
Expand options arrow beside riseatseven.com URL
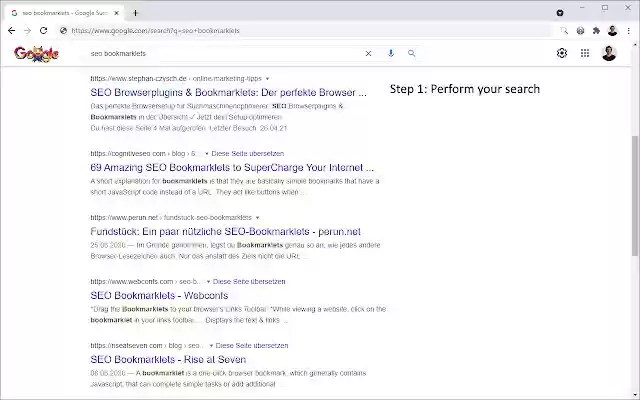211,346
